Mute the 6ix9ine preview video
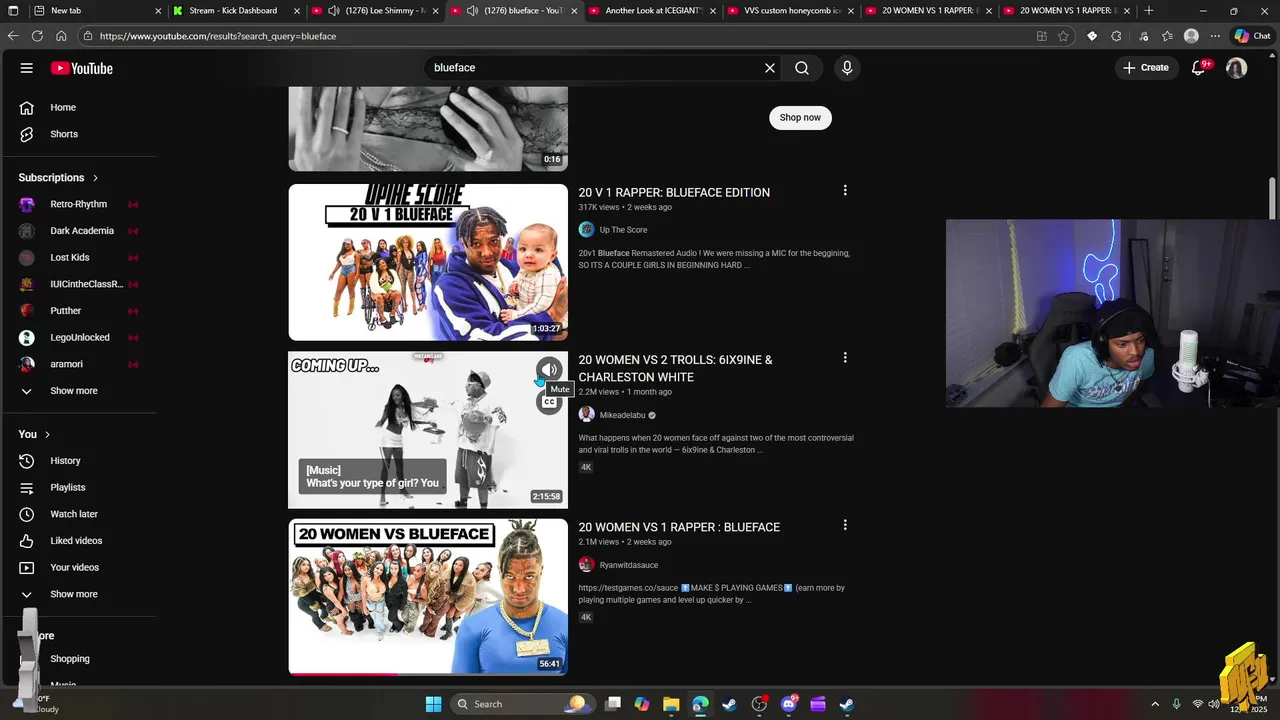This screenshot has width=1280, height=720. point(549,370)
